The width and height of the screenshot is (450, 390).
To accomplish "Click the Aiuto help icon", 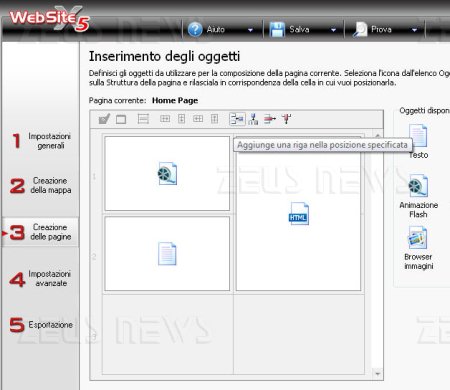I will (195, 29).
